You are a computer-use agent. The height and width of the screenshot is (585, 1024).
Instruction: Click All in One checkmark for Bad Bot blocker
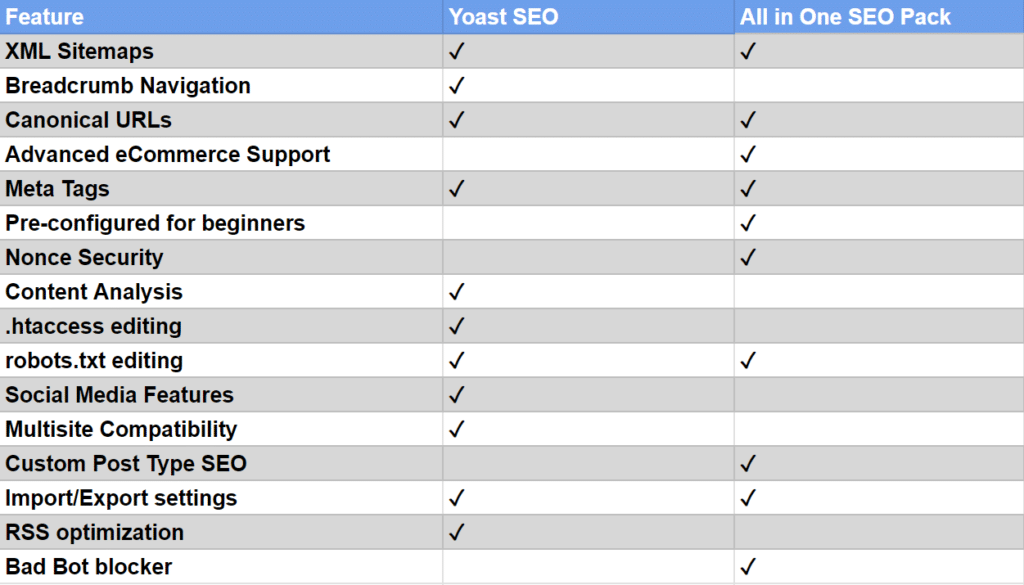(x=748, y=567)
